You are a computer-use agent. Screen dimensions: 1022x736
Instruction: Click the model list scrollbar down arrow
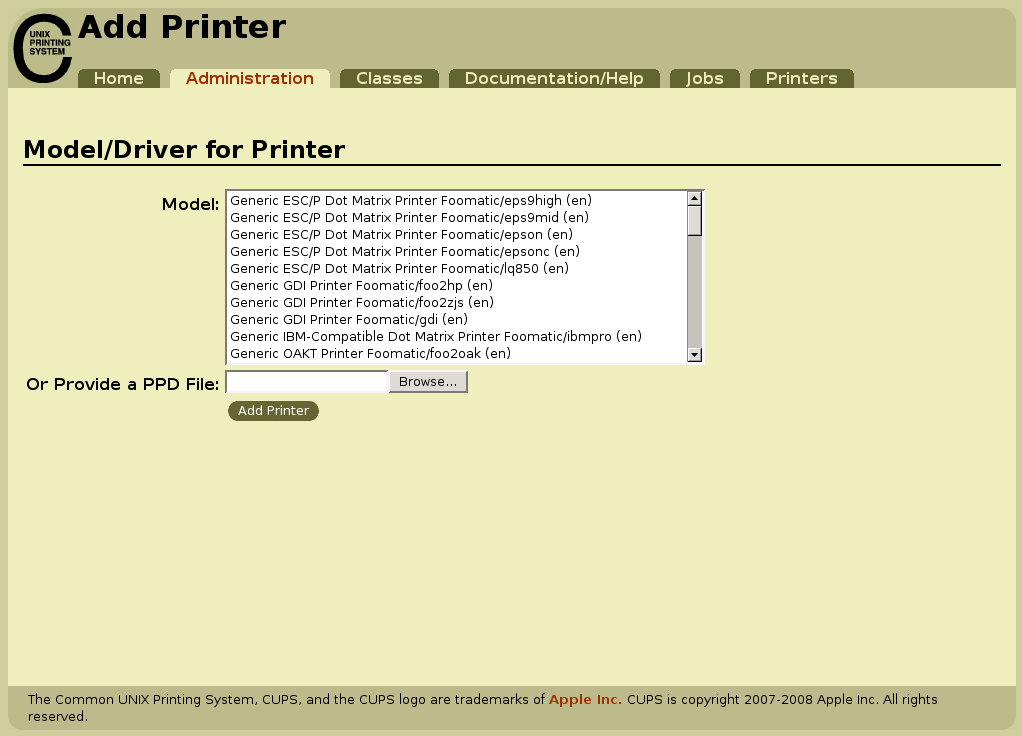click(x=694, y=354)
